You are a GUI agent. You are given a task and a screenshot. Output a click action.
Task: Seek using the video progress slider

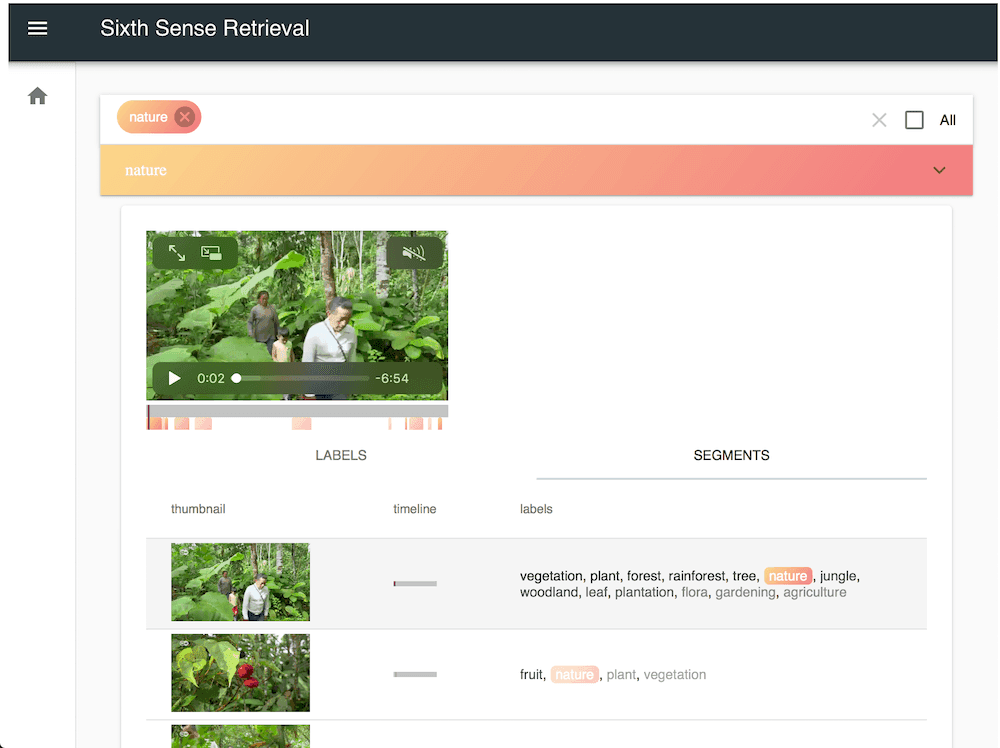[x=302, y=378]
